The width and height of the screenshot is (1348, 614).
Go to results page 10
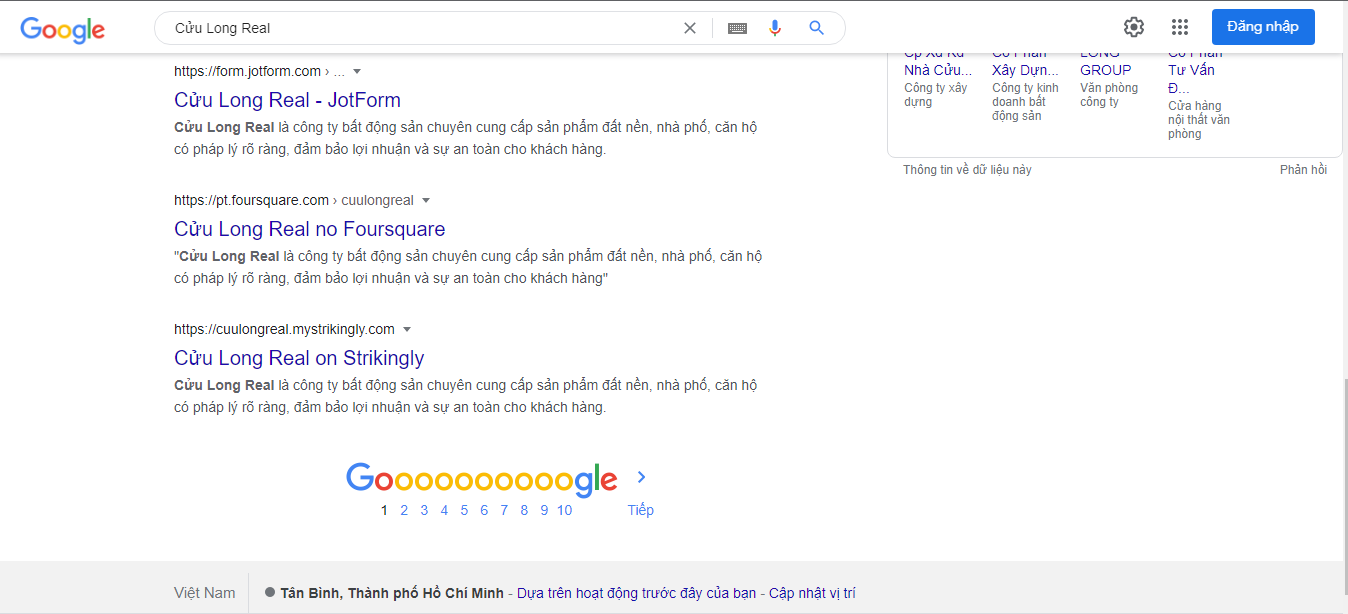point(565,510)
